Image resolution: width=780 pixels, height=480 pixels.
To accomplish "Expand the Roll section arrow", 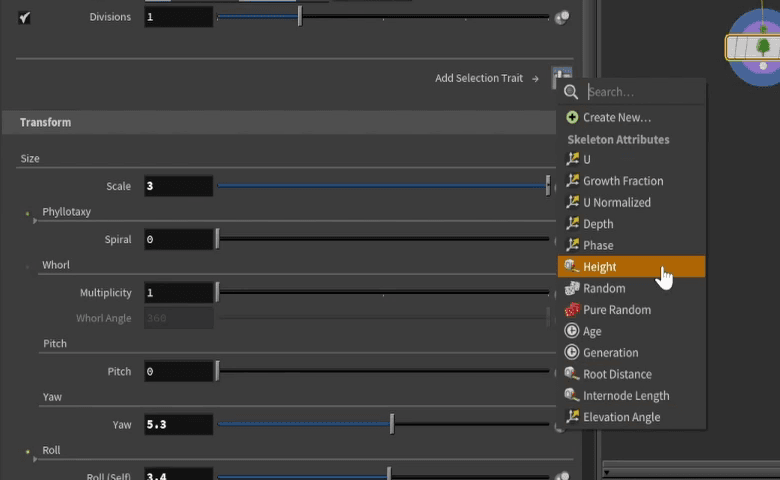I will tap(35, 459).
